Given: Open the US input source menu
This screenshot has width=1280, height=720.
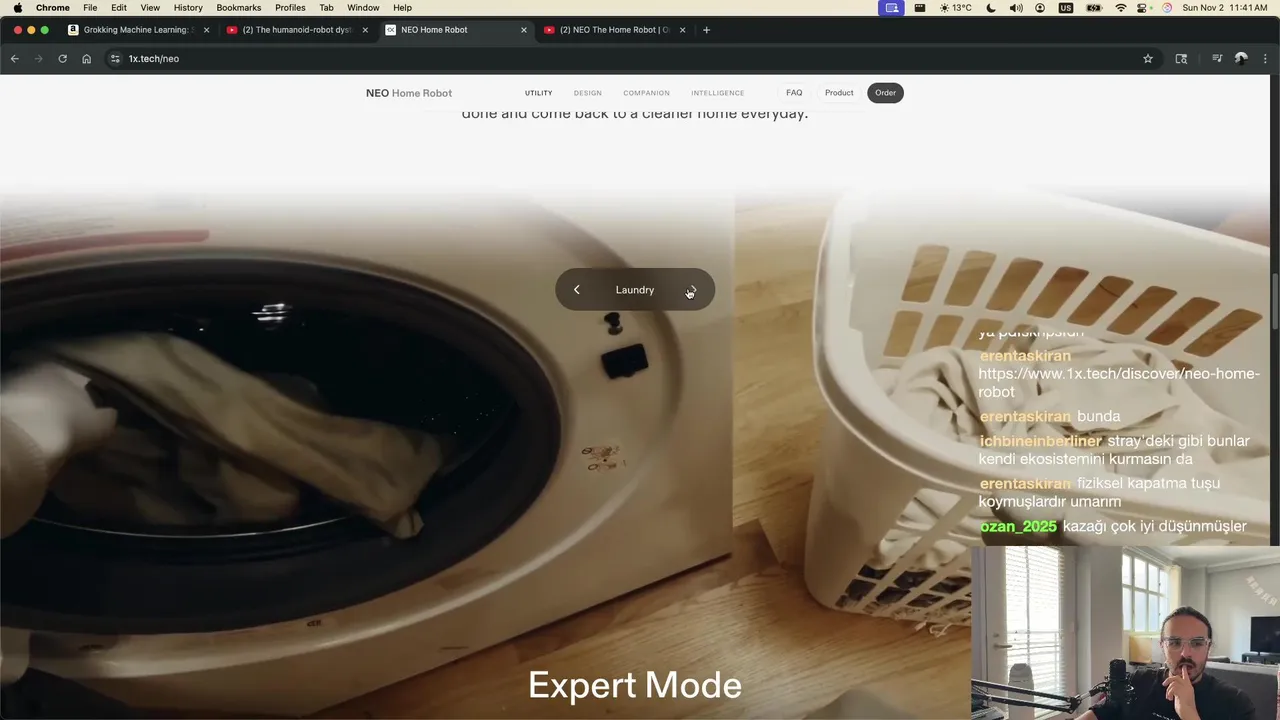Looking at the screenshot, I should coord(1066,7).
